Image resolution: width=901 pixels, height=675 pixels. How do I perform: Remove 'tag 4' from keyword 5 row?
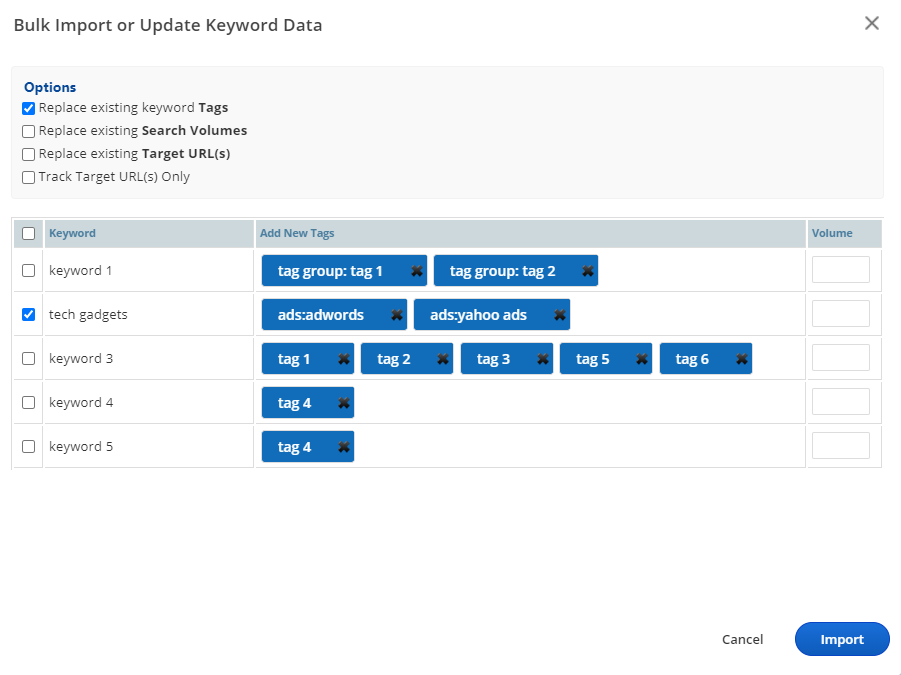point(344,447)
